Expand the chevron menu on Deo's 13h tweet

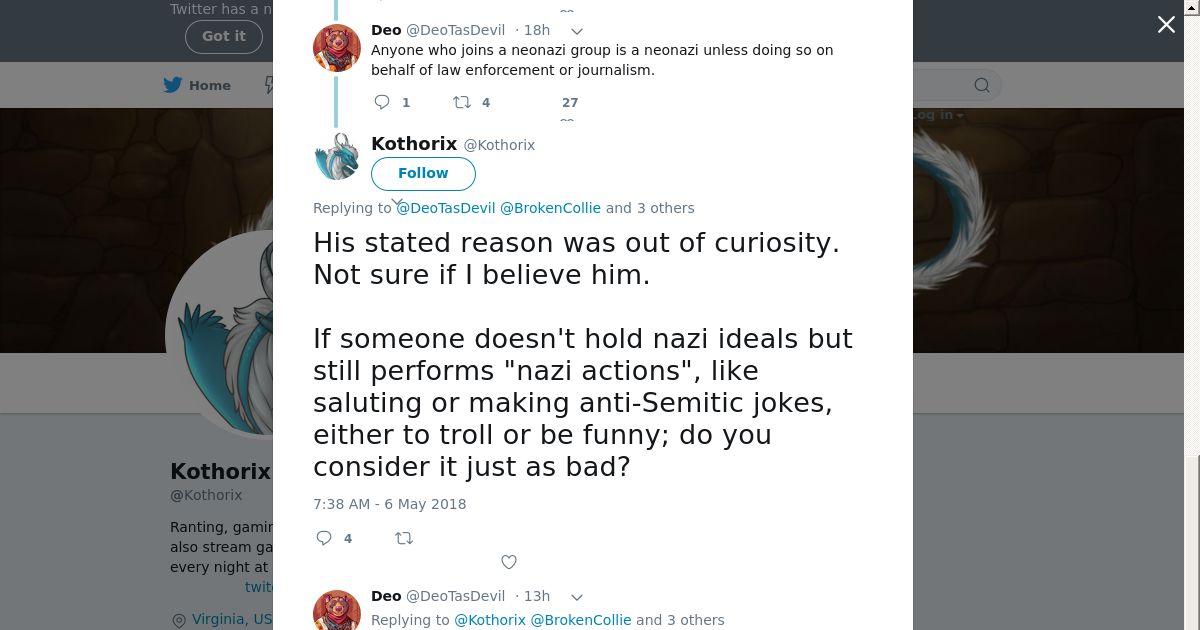[x=577, y=597]
